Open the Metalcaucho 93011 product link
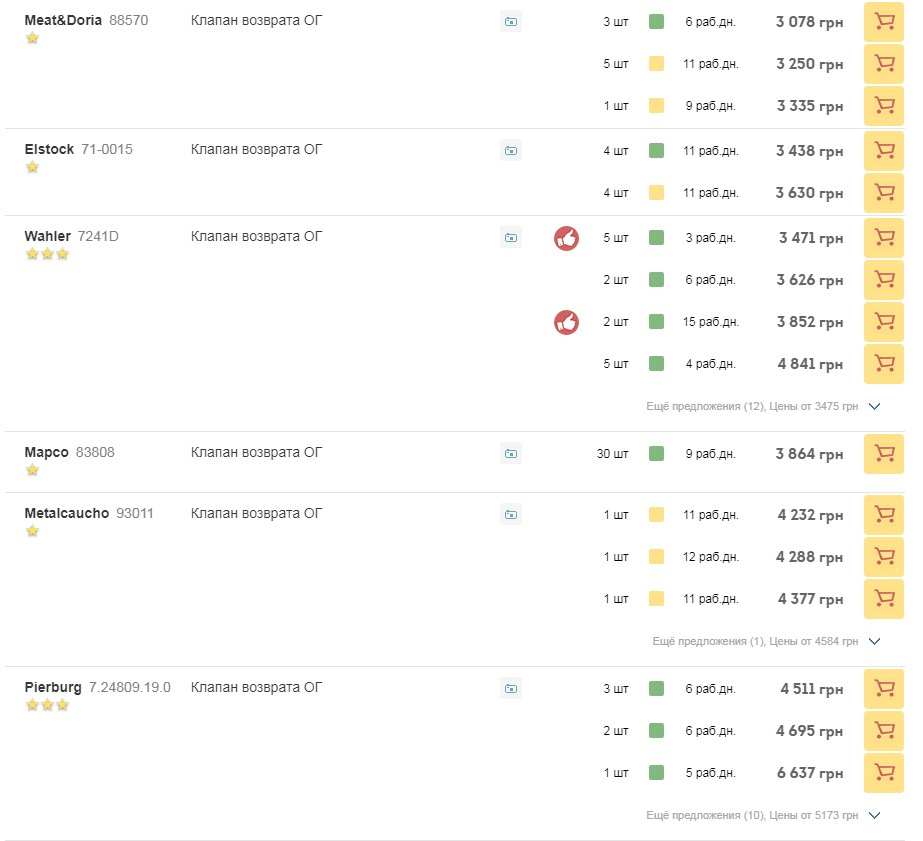This screenshot has height=841, width=923. pos(89,513)
